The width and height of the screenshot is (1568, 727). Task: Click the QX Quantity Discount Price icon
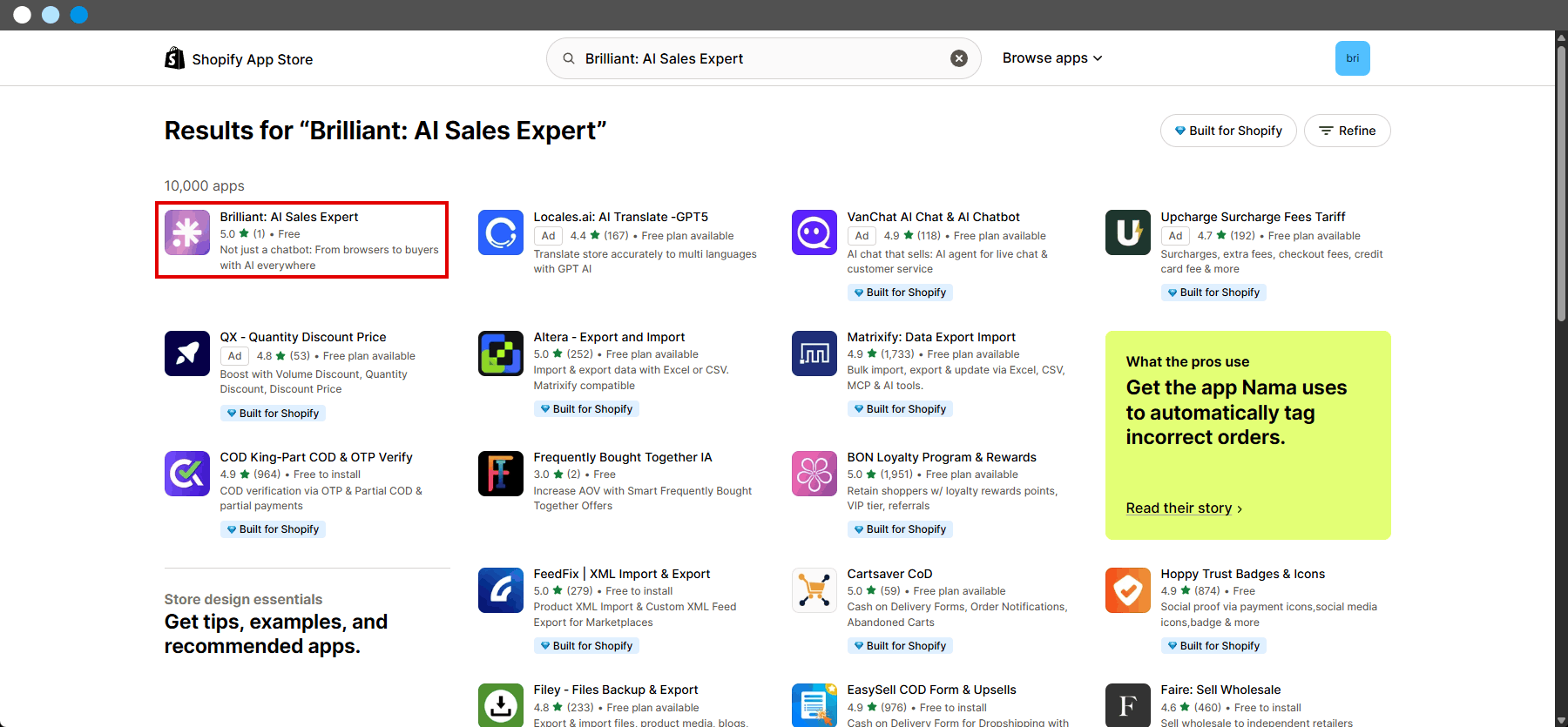(x=187, y=353)
